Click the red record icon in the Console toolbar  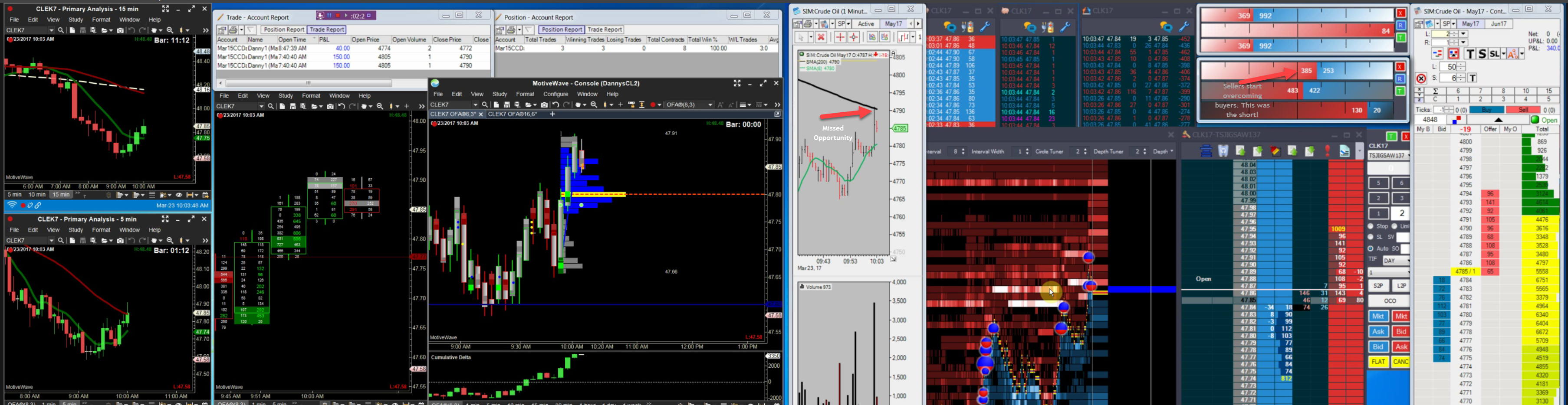coord(653,105)
